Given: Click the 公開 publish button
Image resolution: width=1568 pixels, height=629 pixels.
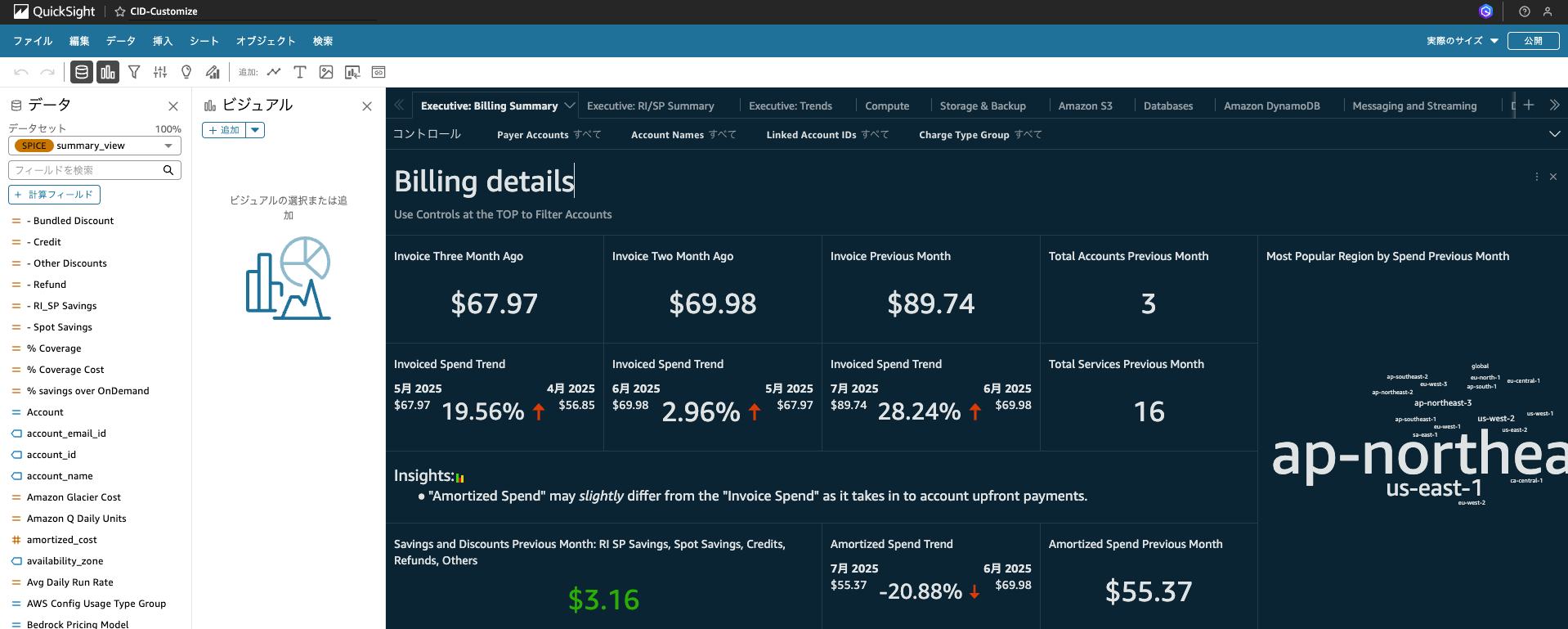Looking at the screenshot, I should (x=1534, y=41).
